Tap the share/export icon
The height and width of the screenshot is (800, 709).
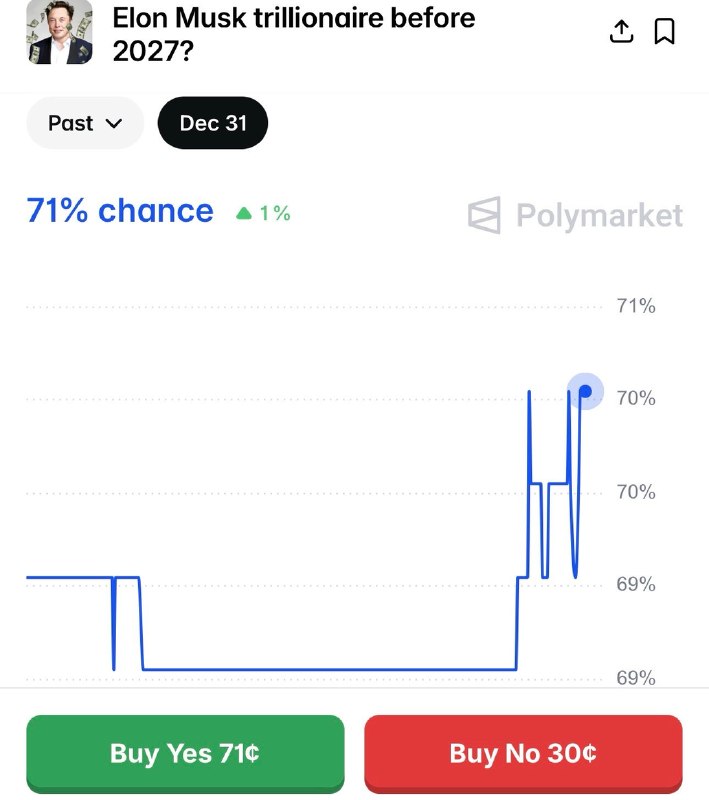621,31
